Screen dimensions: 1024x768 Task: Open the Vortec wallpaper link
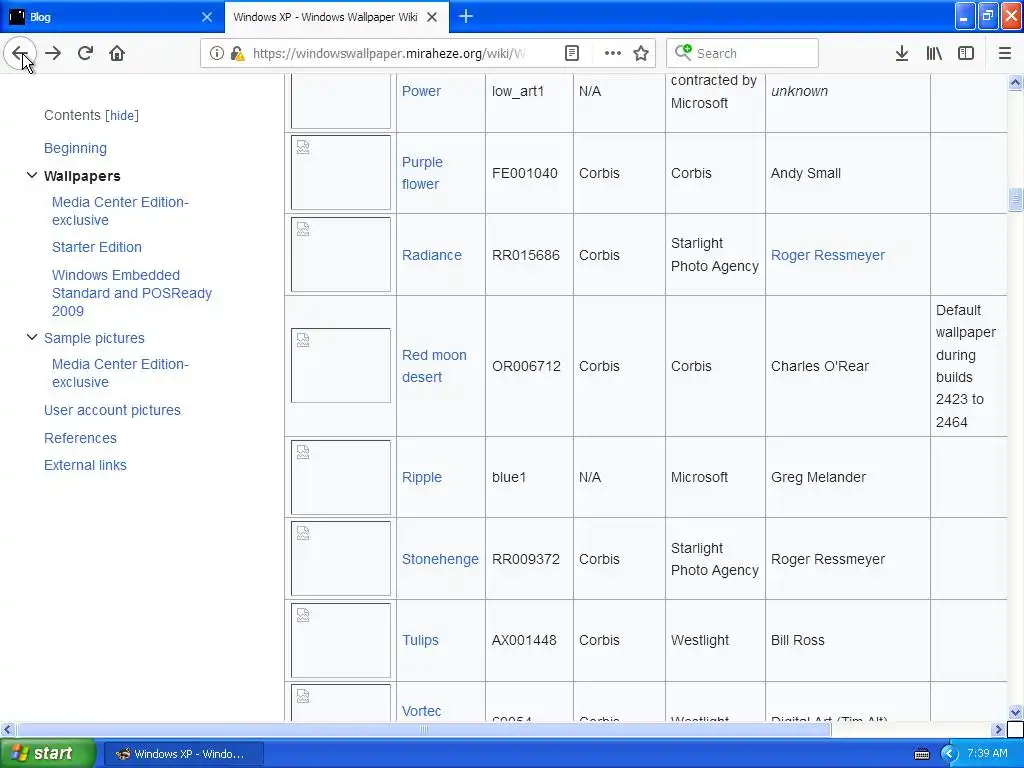click(x=421, y=711)
